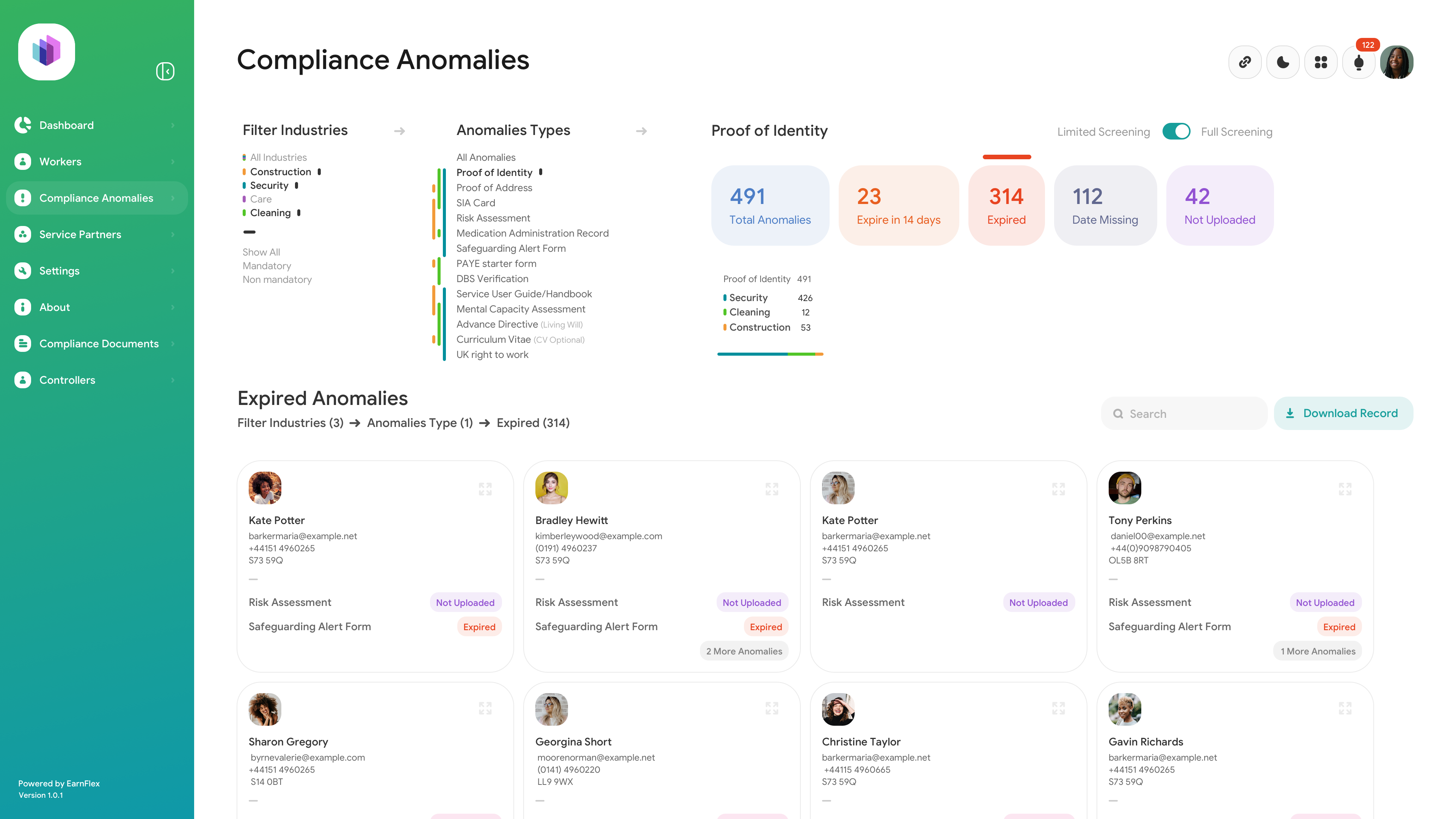Click the Compliance Documents sidebar icon

[23, 344]
